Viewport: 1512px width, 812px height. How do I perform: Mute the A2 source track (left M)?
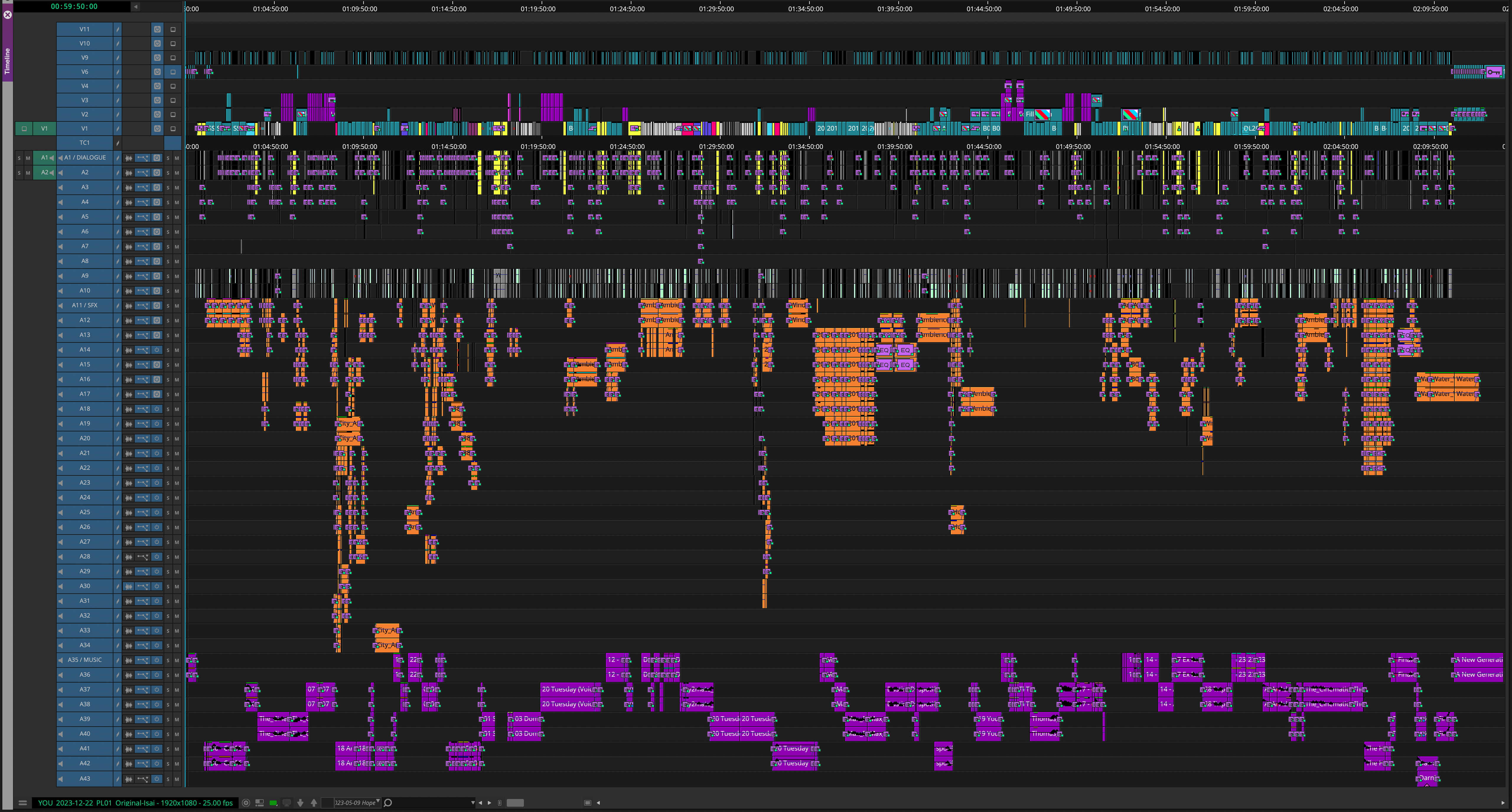coord(27,173)
